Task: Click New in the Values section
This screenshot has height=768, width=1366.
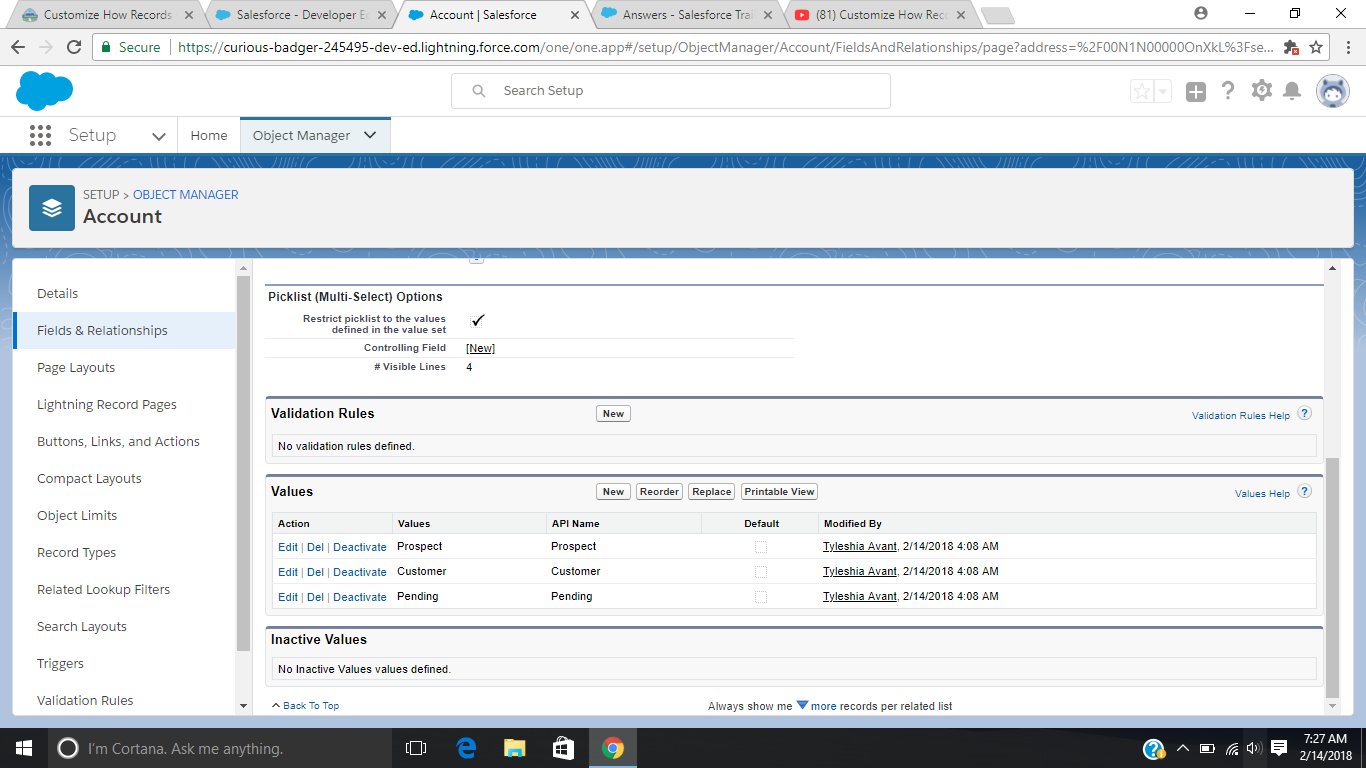Action: pyautogui.click(x=613, y=491)
